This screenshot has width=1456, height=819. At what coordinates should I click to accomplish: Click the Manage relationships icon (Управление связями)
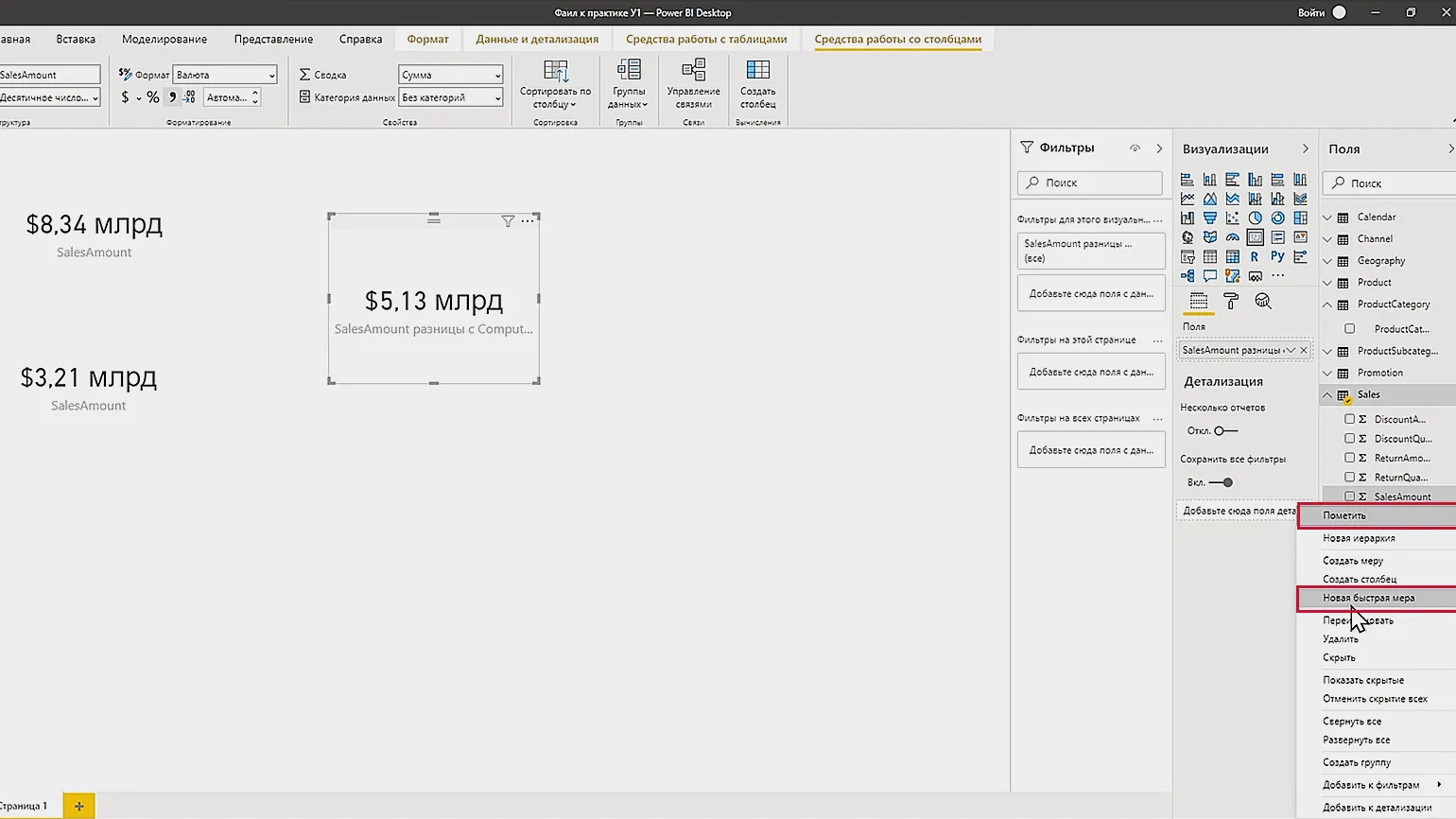point(693,84)
